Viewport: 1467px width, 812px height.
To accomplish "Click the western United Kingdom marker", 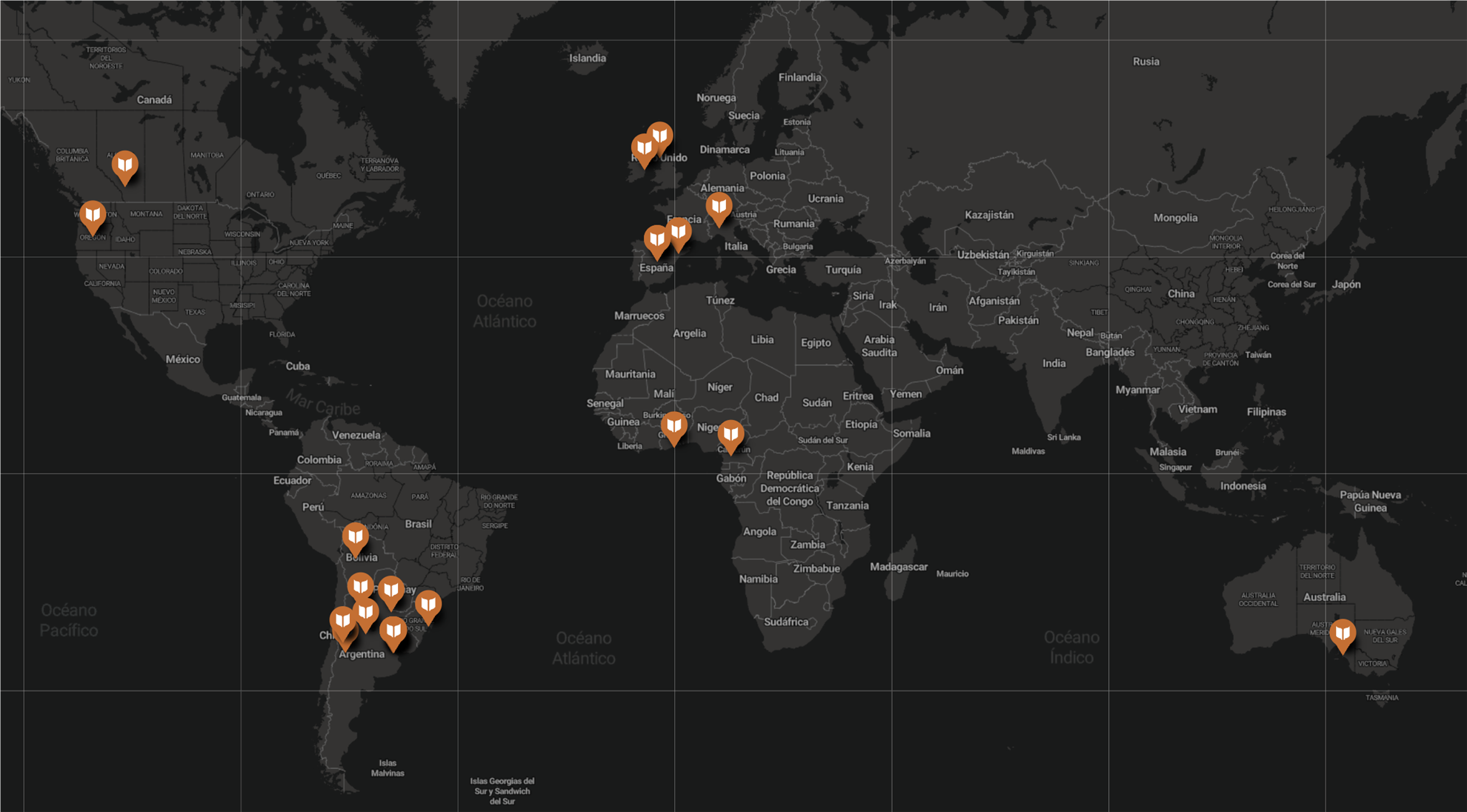I will point(644,150).
